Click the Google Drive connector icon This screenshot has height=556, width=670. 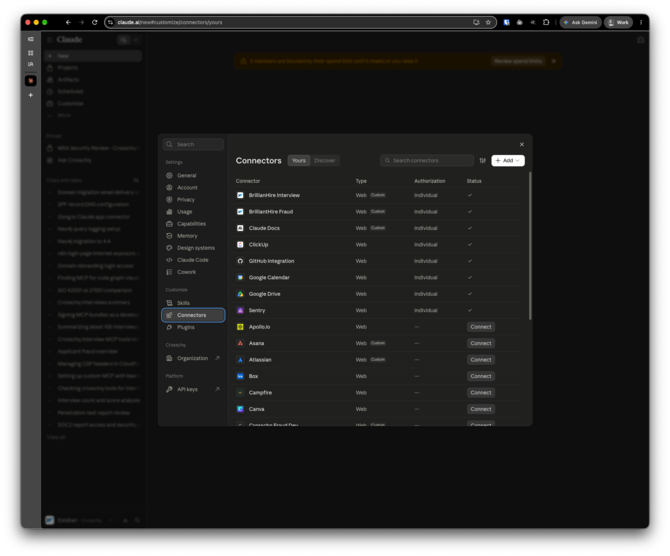tap(240, 294)
